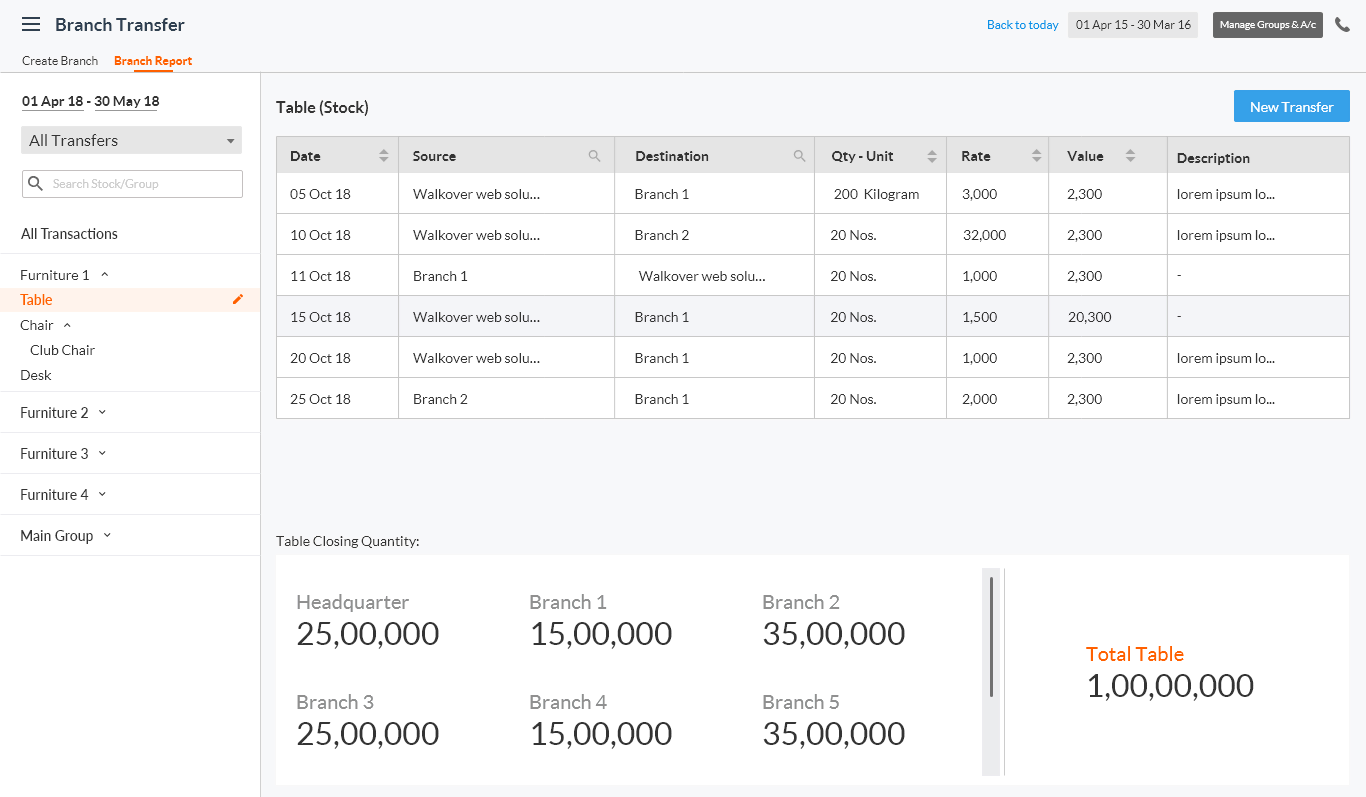This screenshot has height=797, width=1366.
Task: Expand the Main Group section
Action: click(x=107, y=535)
